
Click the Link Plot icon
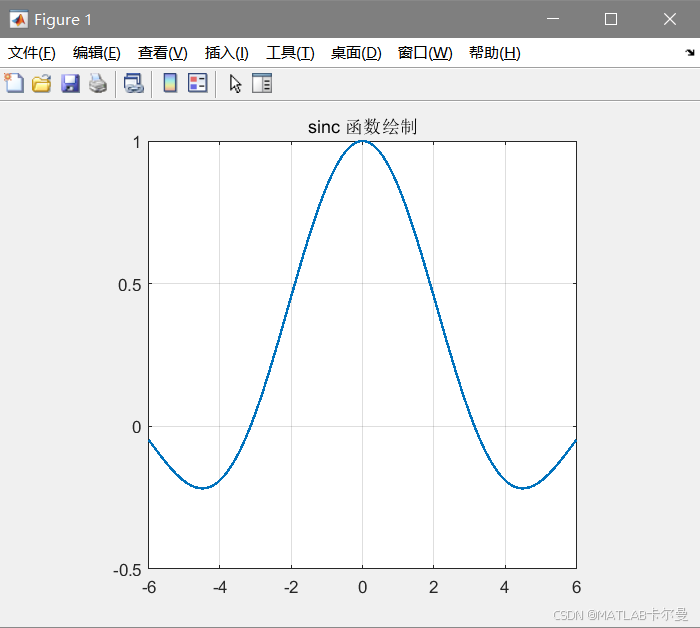tap(133, 83)
